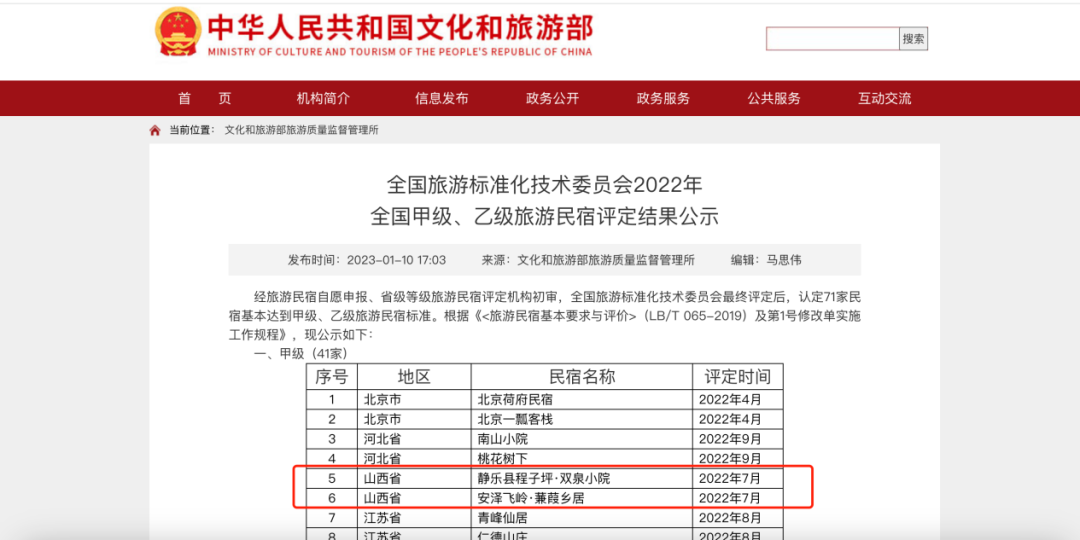1080x540 pixels.
Task: Click the heading 一、甲级（41家）
Action: click(x=301, y=354)
